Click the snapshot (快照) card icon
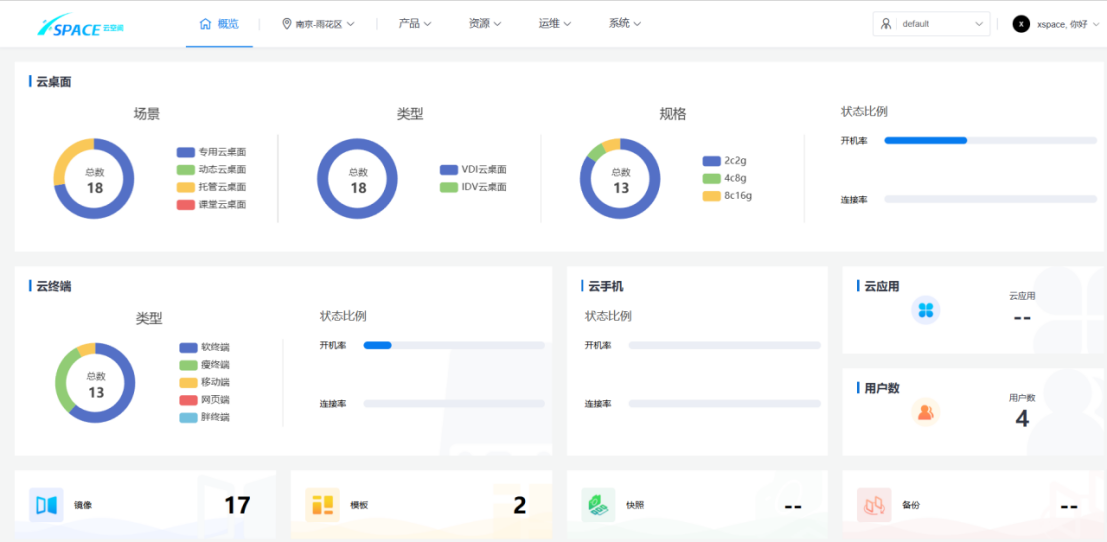 597,505
